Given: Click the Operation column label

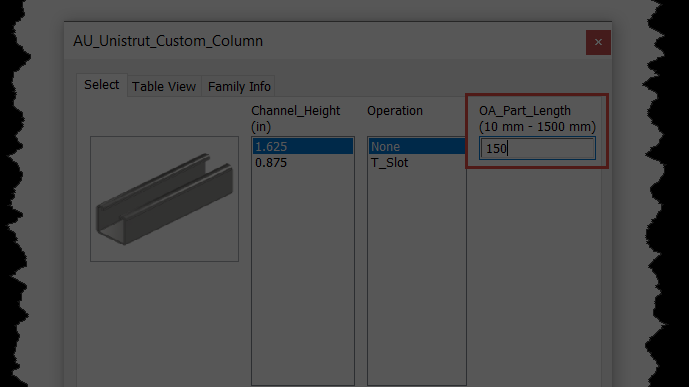Looking at the screenshot, I should pos(395,111).
